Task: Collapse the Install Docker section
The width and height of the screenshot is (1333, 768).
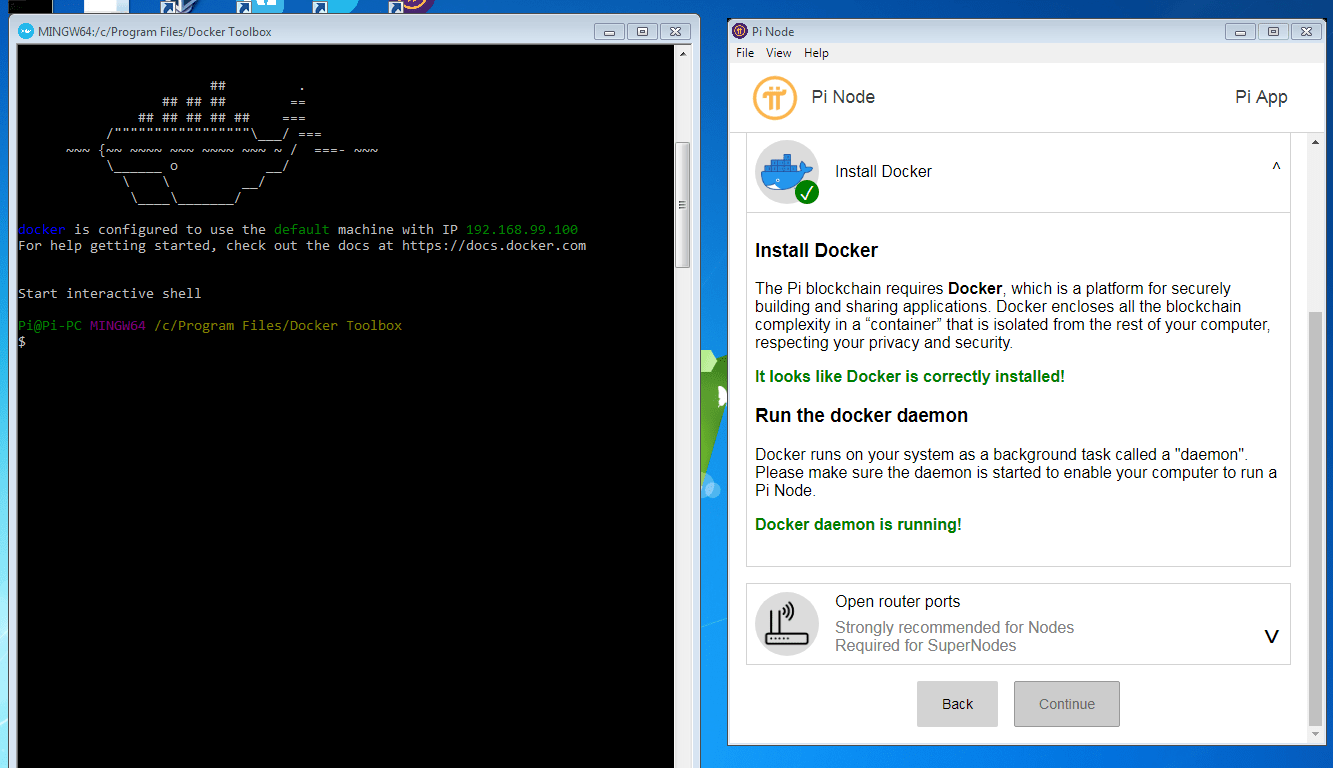Action: point(1276,168)
